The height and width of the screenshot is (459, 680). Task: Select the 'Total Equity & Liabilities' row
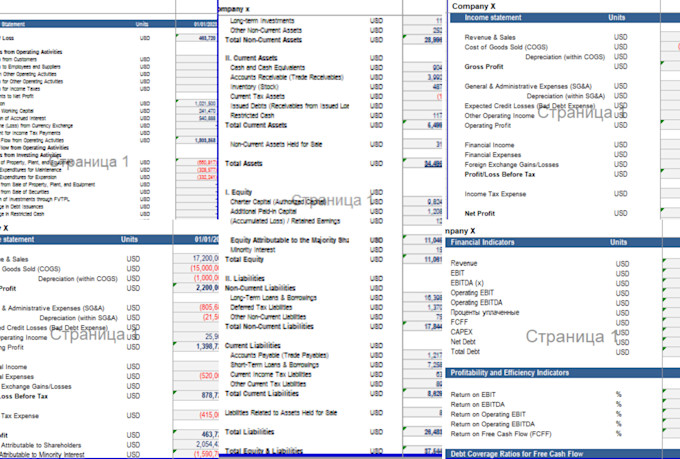264,451
